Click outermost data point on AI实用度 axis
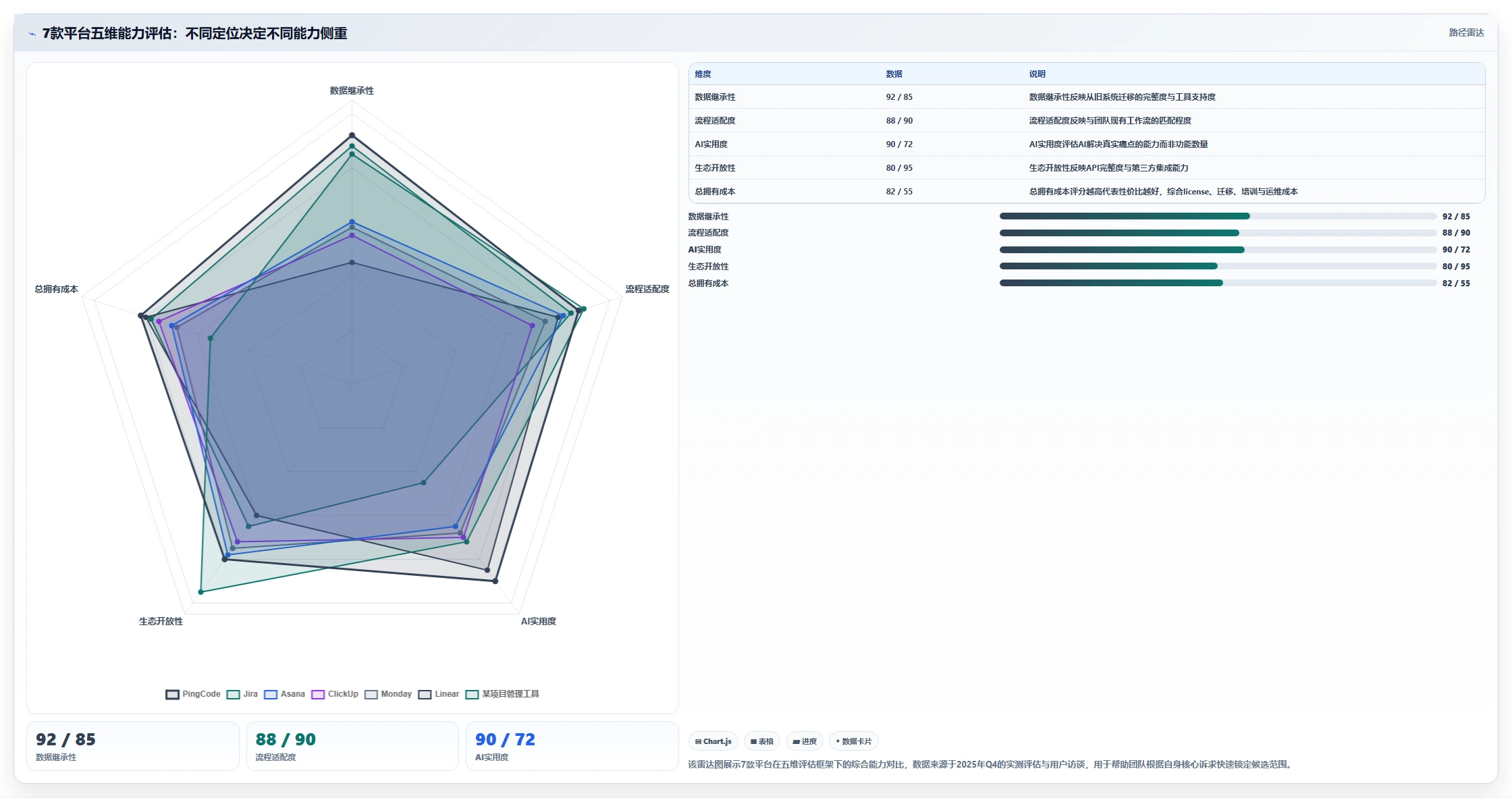 point(495,581)
